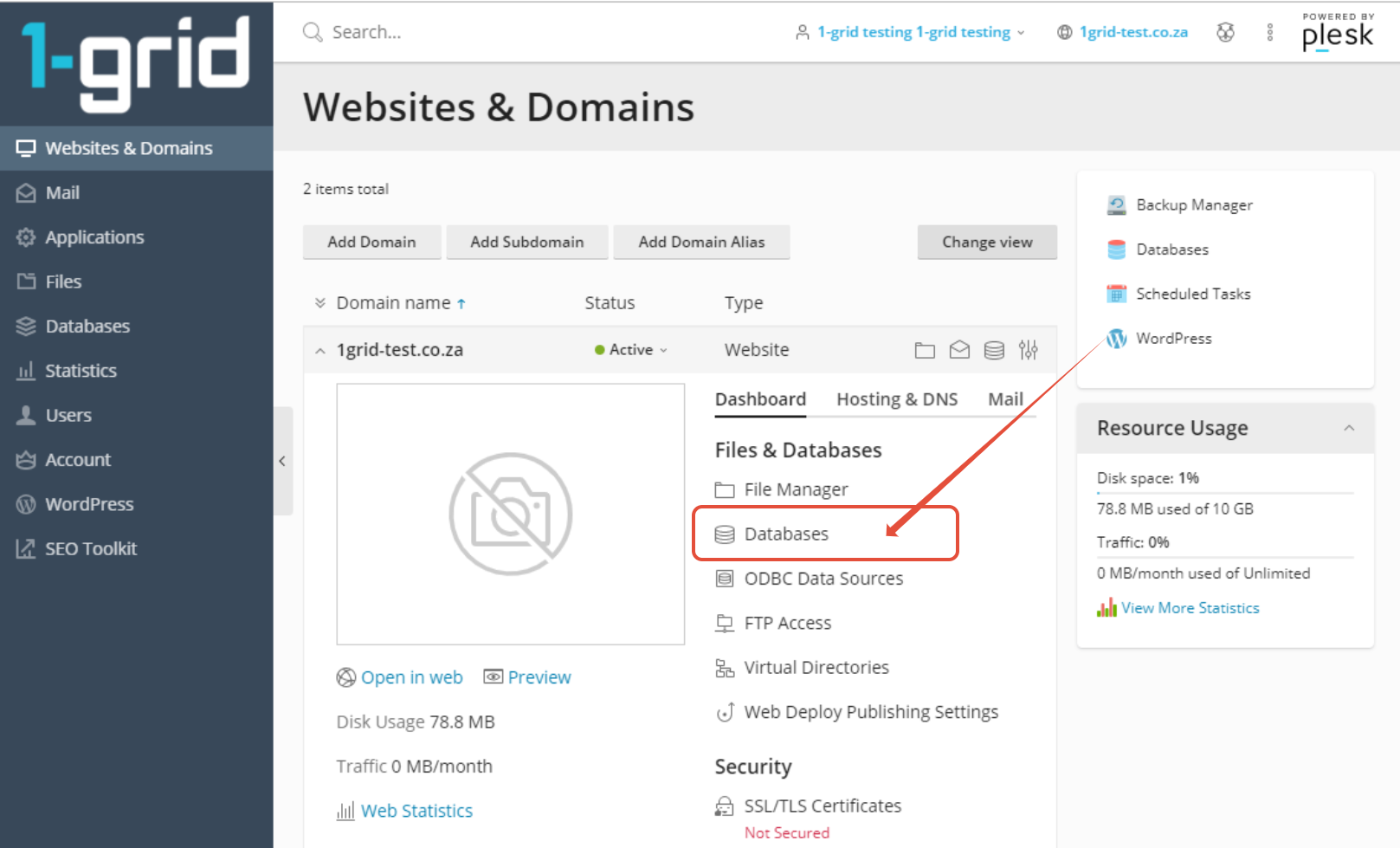This screenshot has height=848, width=1400.
Task: Collapse the Resource Usage panel
Action: coord(1349,428)
